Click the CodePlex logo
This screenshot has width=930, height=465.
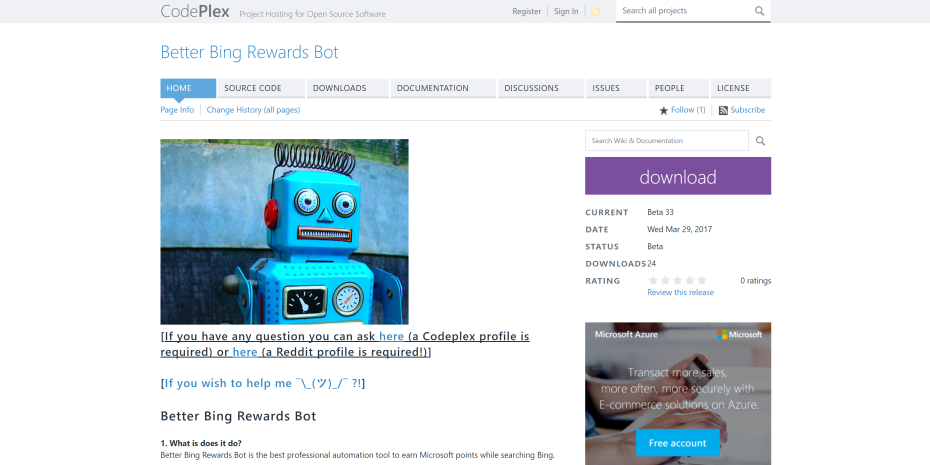[x=196, y=12]
